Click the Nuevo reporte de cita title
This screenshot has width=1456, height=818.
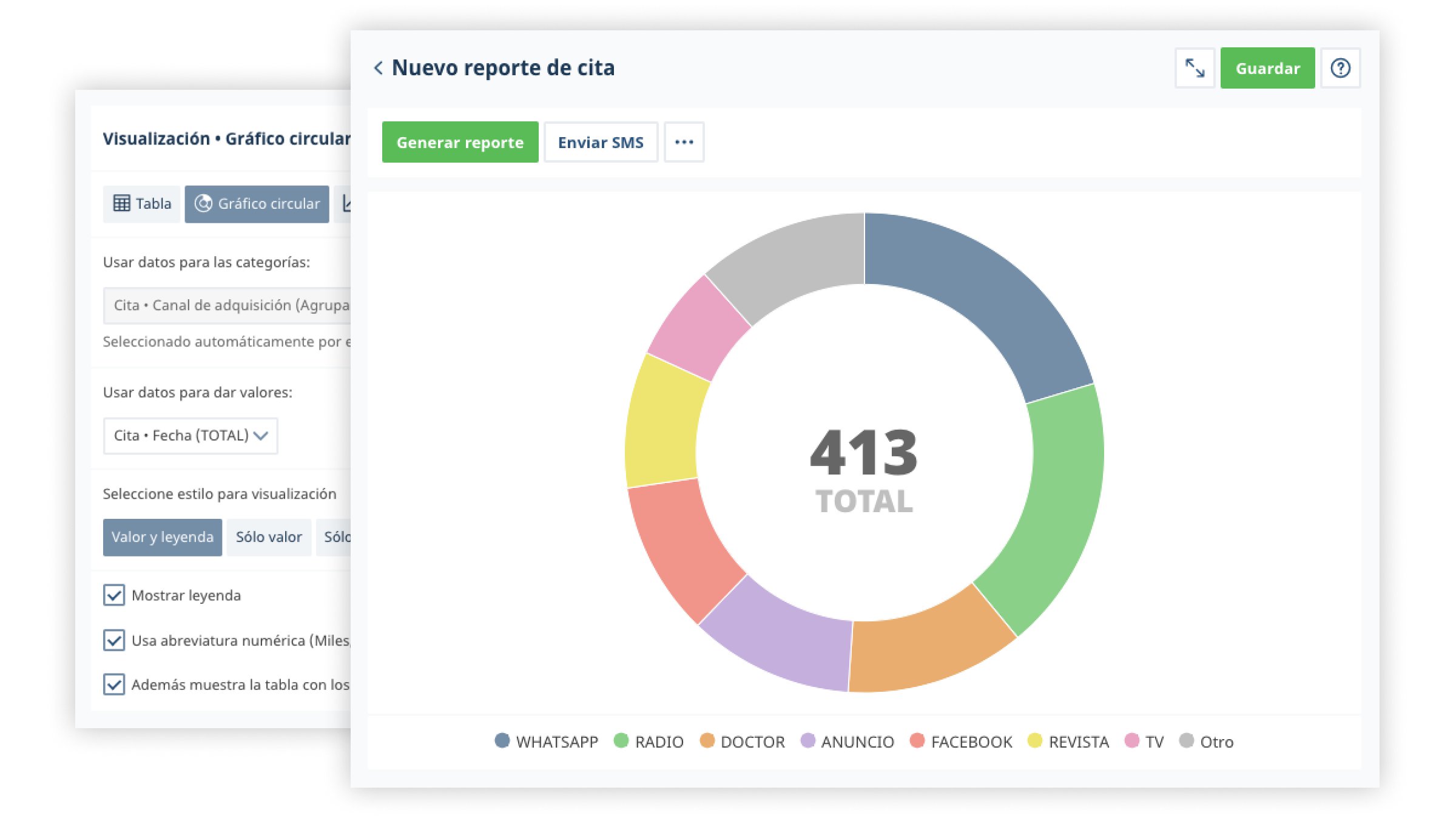(503, 68)
